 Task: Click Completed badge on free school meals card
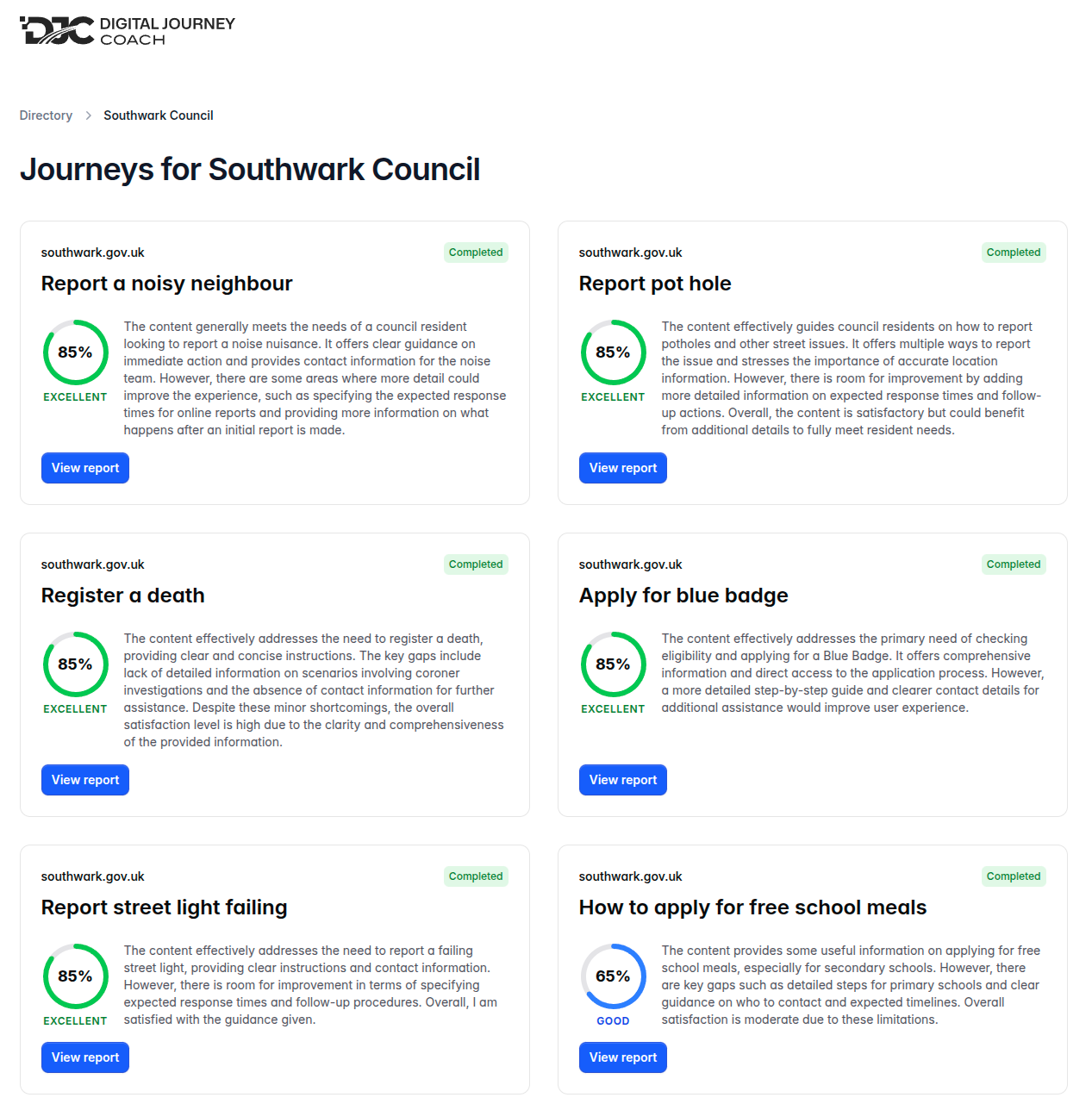[1014, 876]
